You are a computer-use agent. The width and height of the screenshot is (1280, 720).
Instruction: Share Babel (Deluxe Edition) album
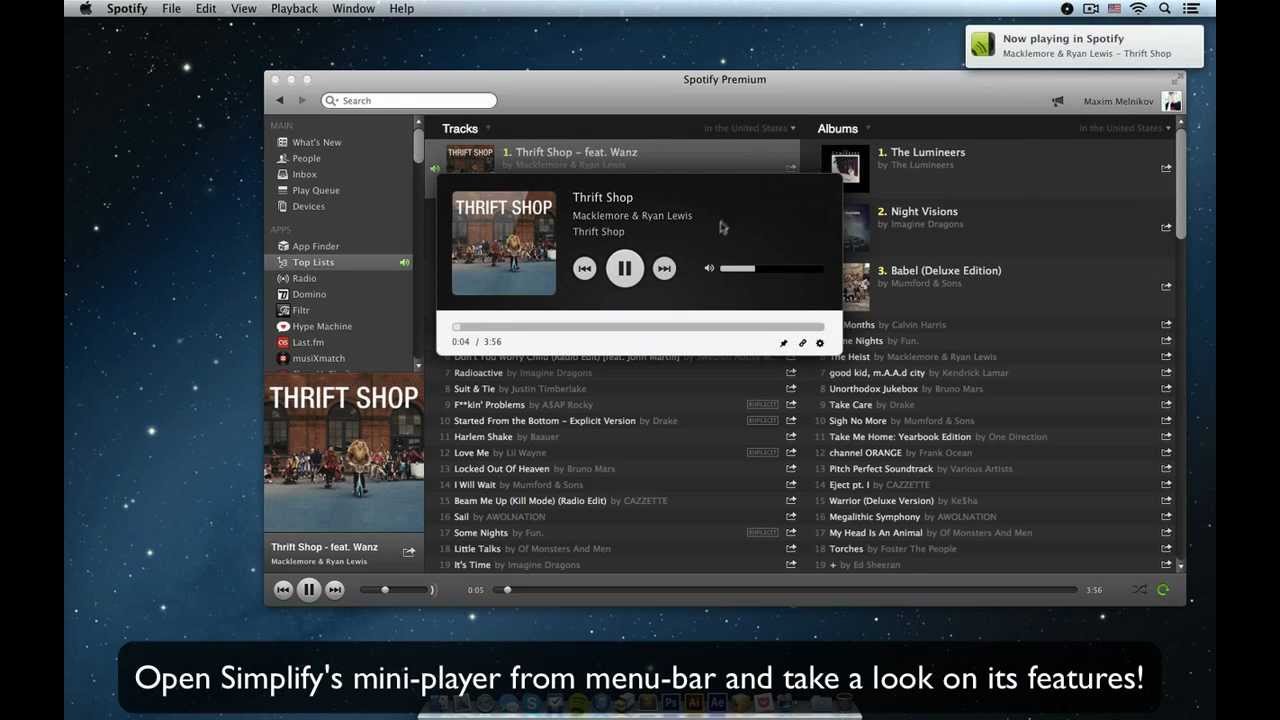[1166, 287]
